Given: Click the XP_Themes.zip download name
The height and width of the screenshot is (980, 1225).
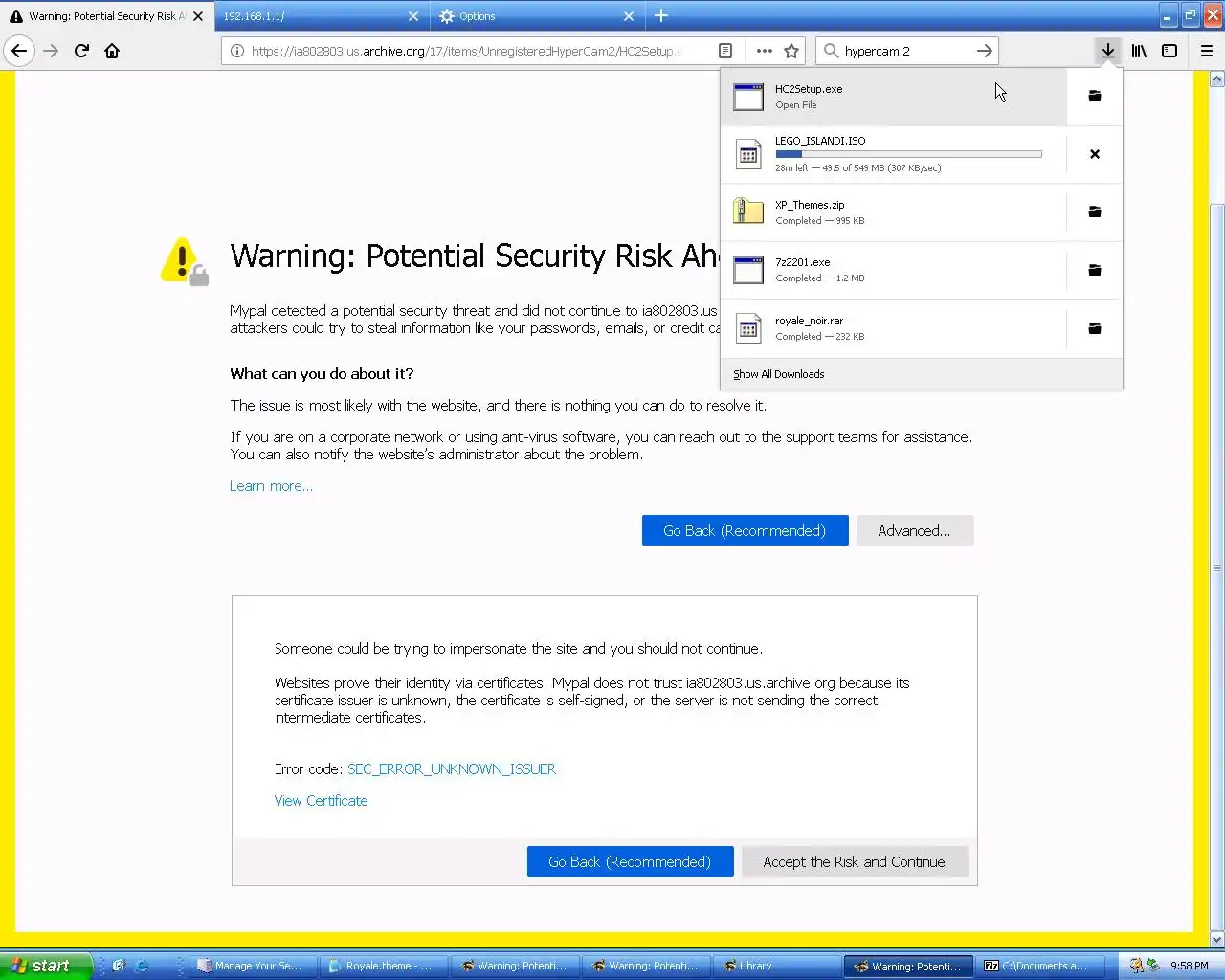Looking at the screenshot, I should pos(810,205).
